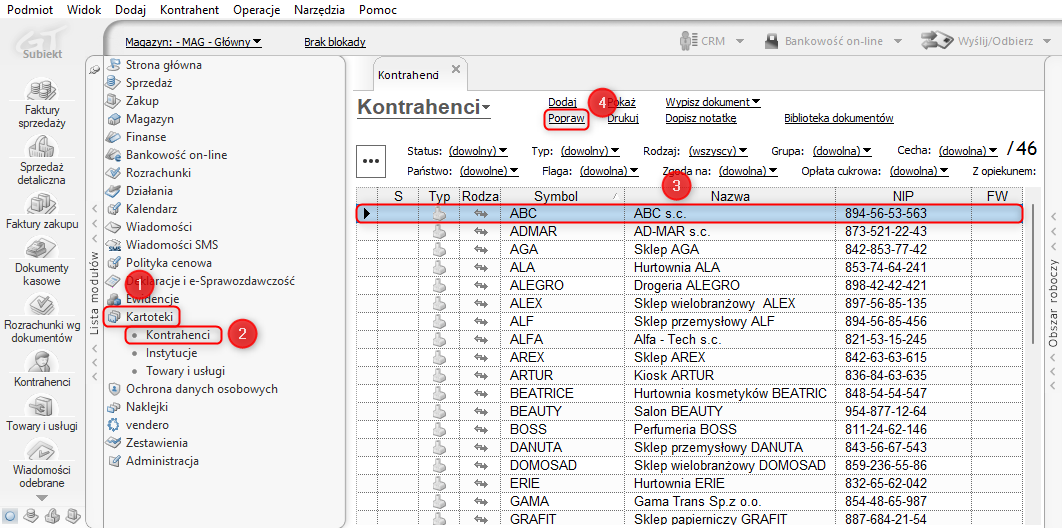Select Towary i usługi under Kartoteki

click(186, 371)
